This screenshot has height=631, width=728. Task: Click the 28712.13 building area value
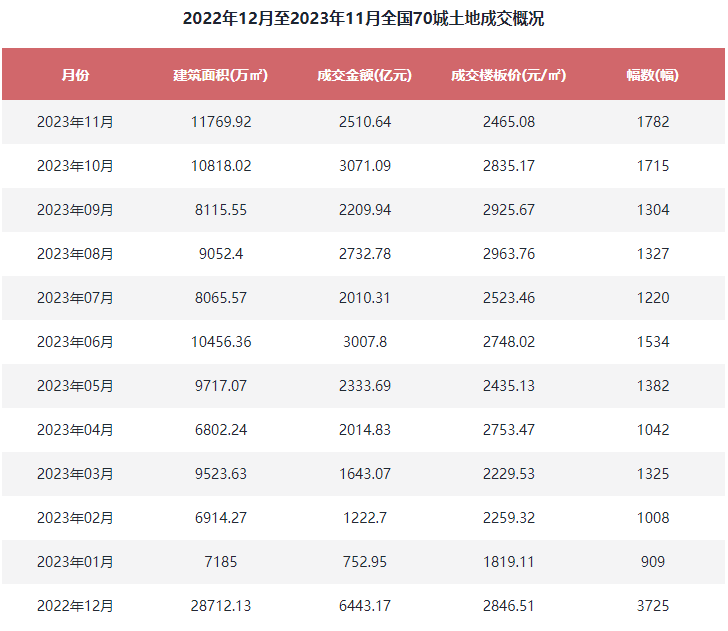coord(220,606)
